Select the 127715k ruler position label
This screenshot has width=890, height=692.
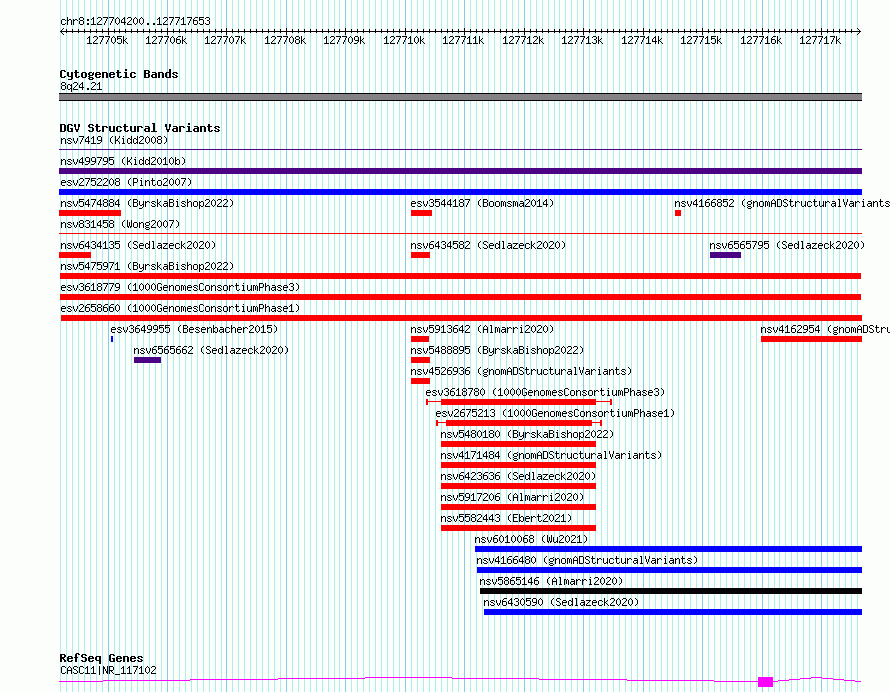coord(702,40)
